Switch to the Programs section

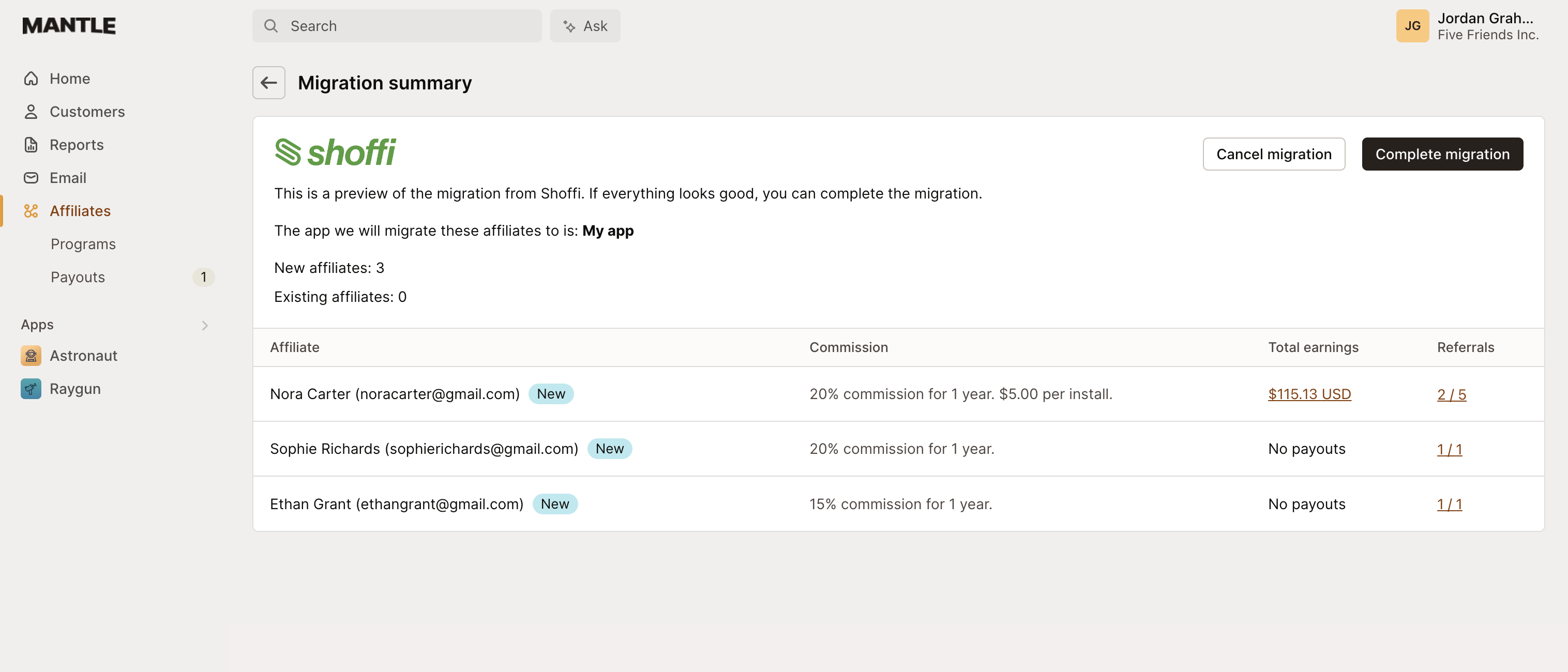coord(83,243)
